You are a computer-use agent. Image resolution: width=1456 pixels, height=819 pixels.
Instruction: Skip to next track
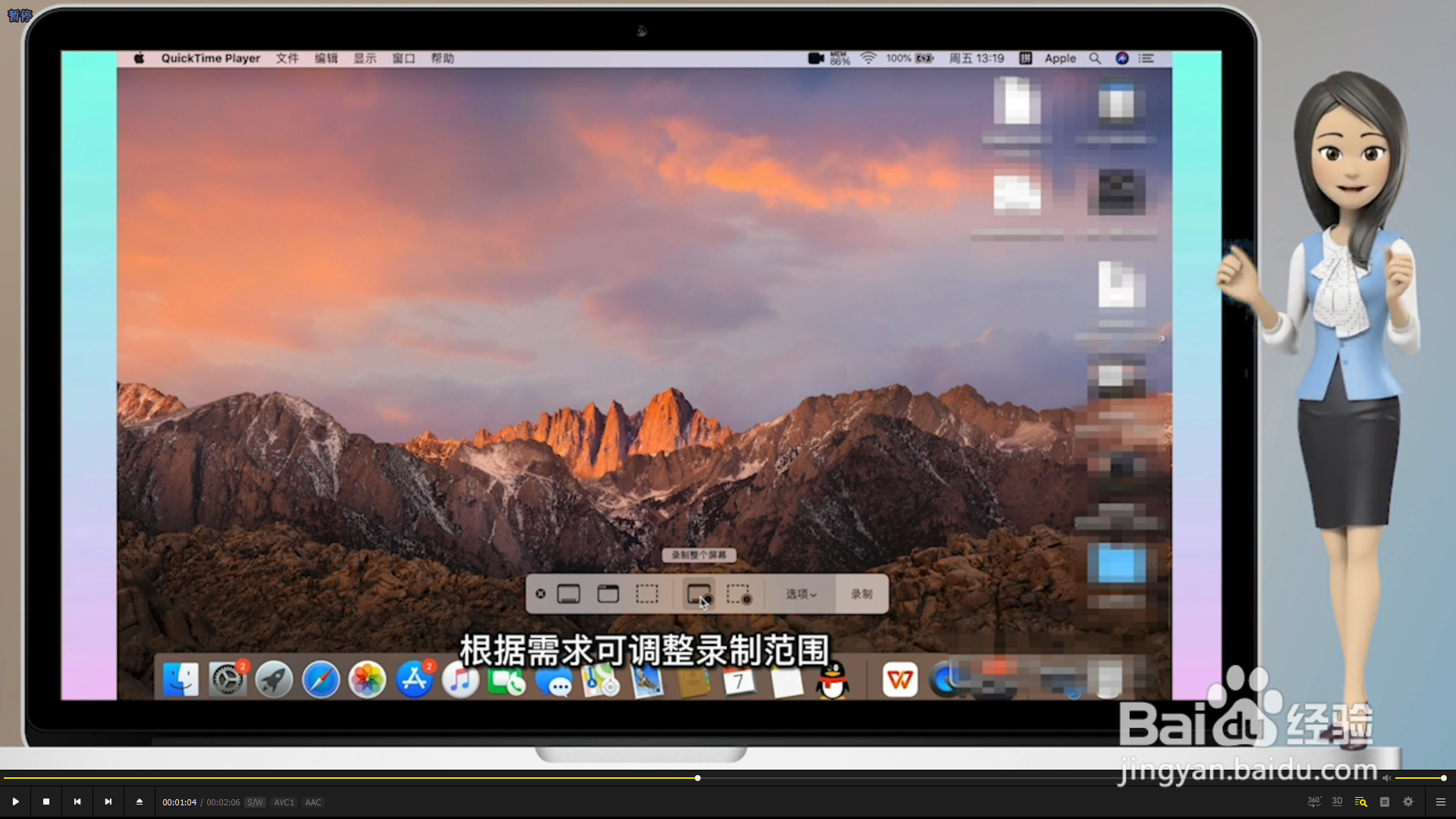pyautogui.click(x=108, y=802)
